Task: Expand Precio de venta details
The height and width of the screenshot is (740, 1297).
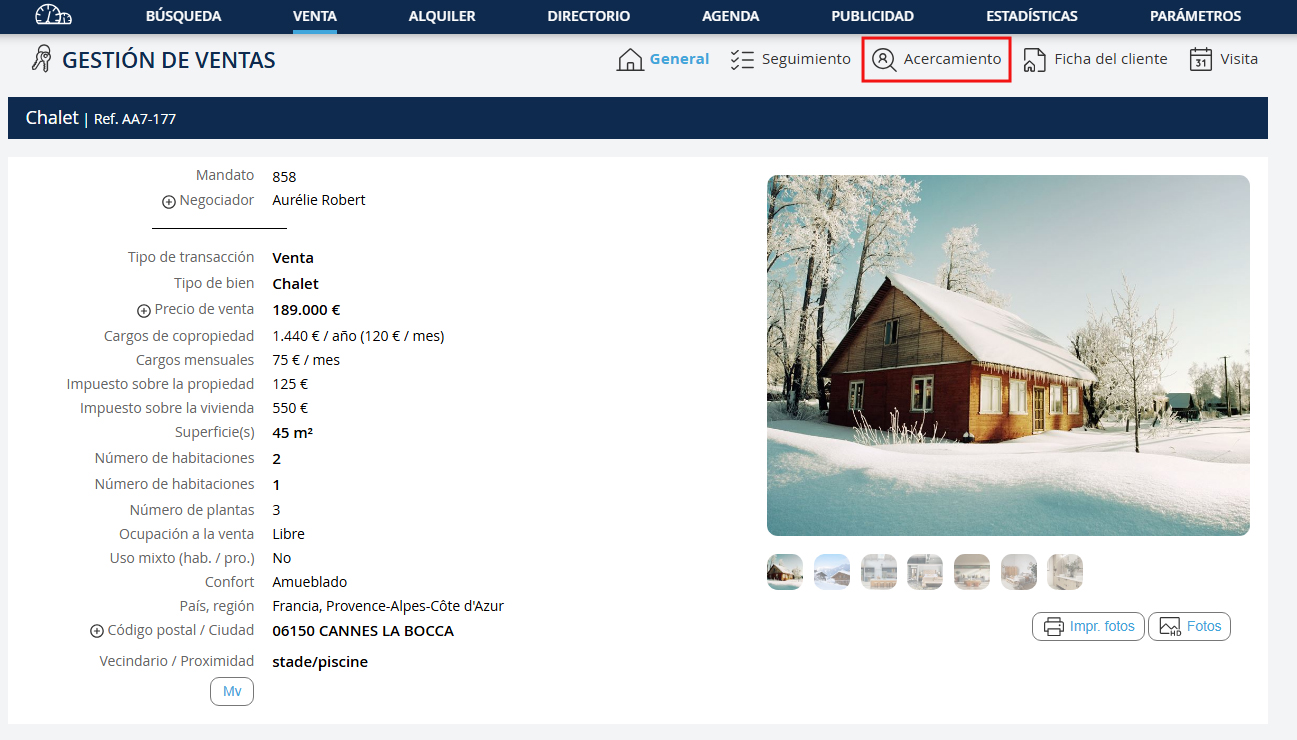Action: click(144, 311)
